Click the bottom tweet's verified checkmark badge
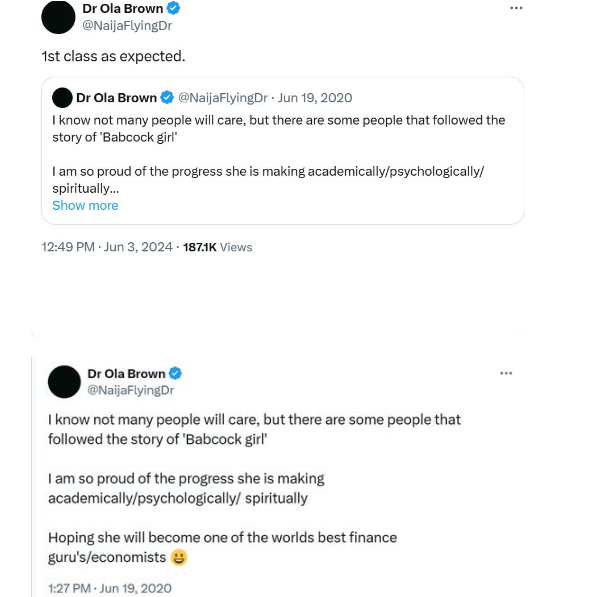 [175, 373]
